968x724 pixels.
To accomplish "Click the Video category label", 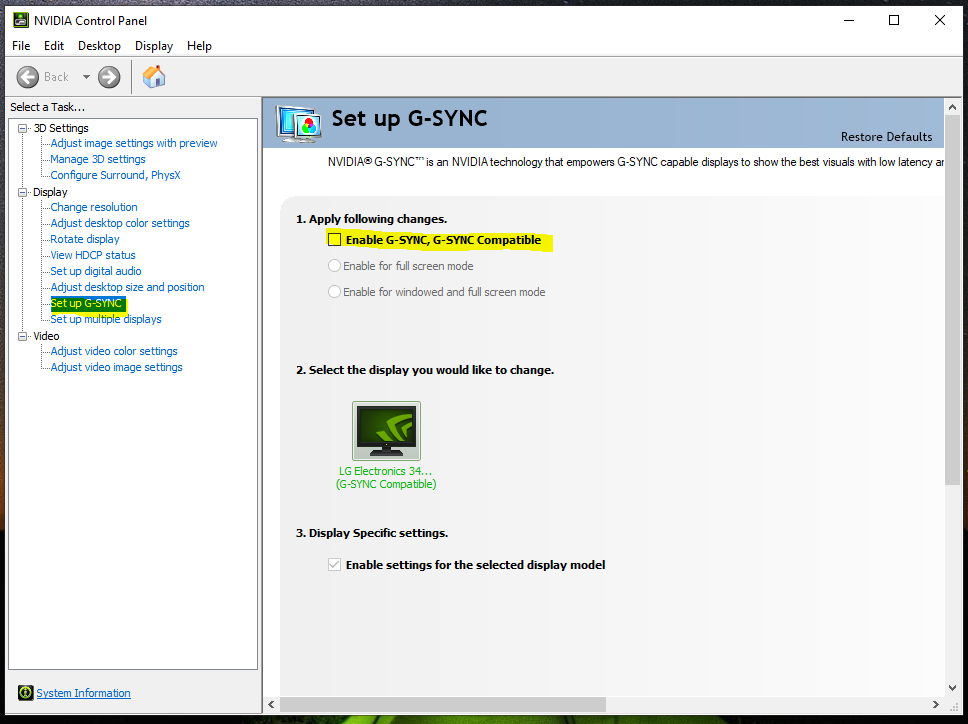I will pos(46,336).
